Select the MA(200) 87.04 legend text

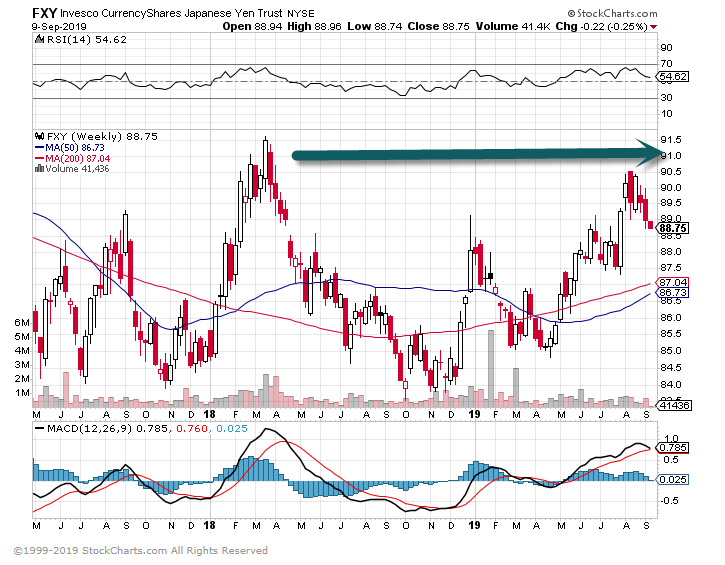(x=78, y=159)
